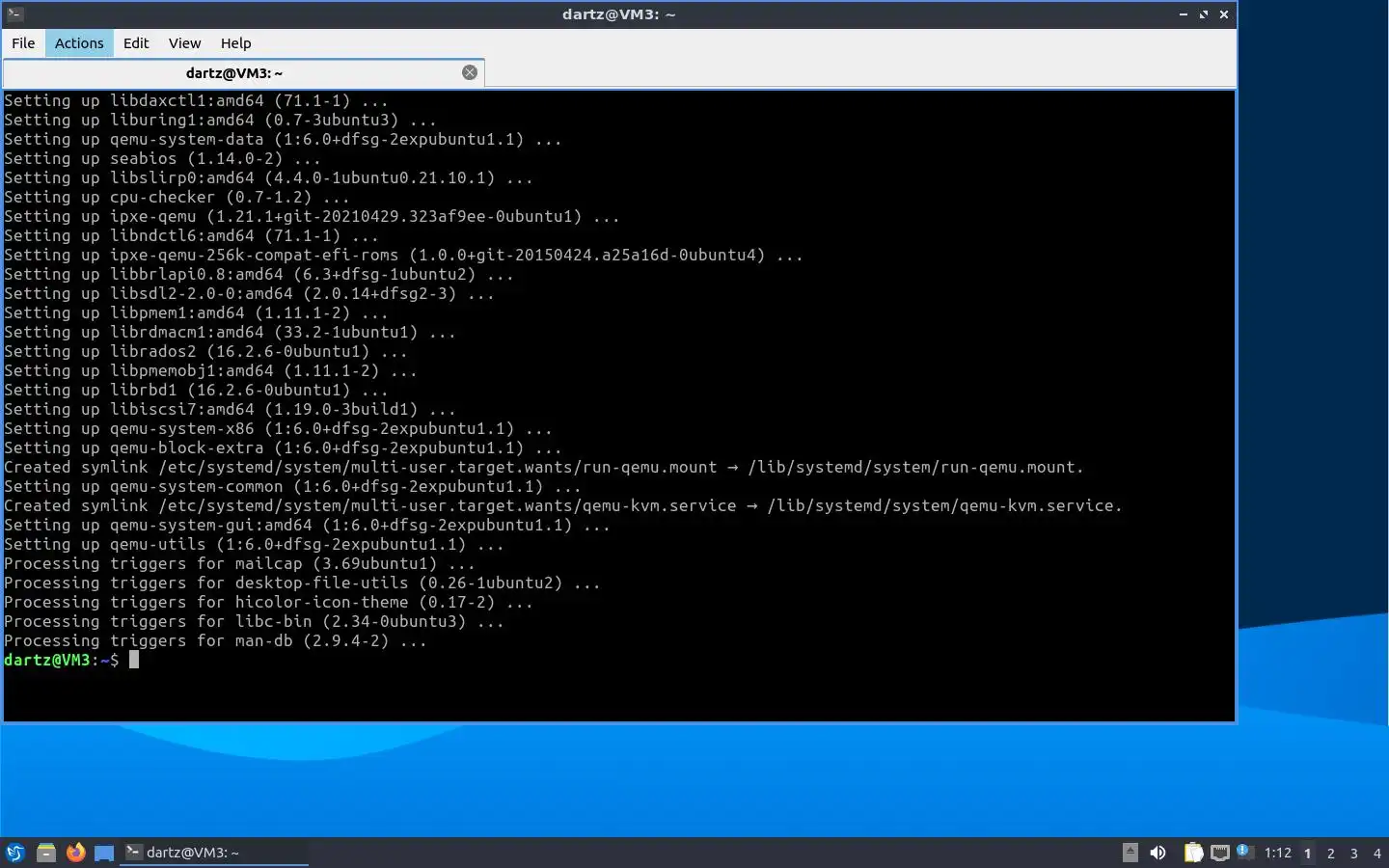Image resolution: width=1389 pixels, height=868 pixels.
Task: Open the Lubuntu application menu icon
Action: (x=15, y=853)
